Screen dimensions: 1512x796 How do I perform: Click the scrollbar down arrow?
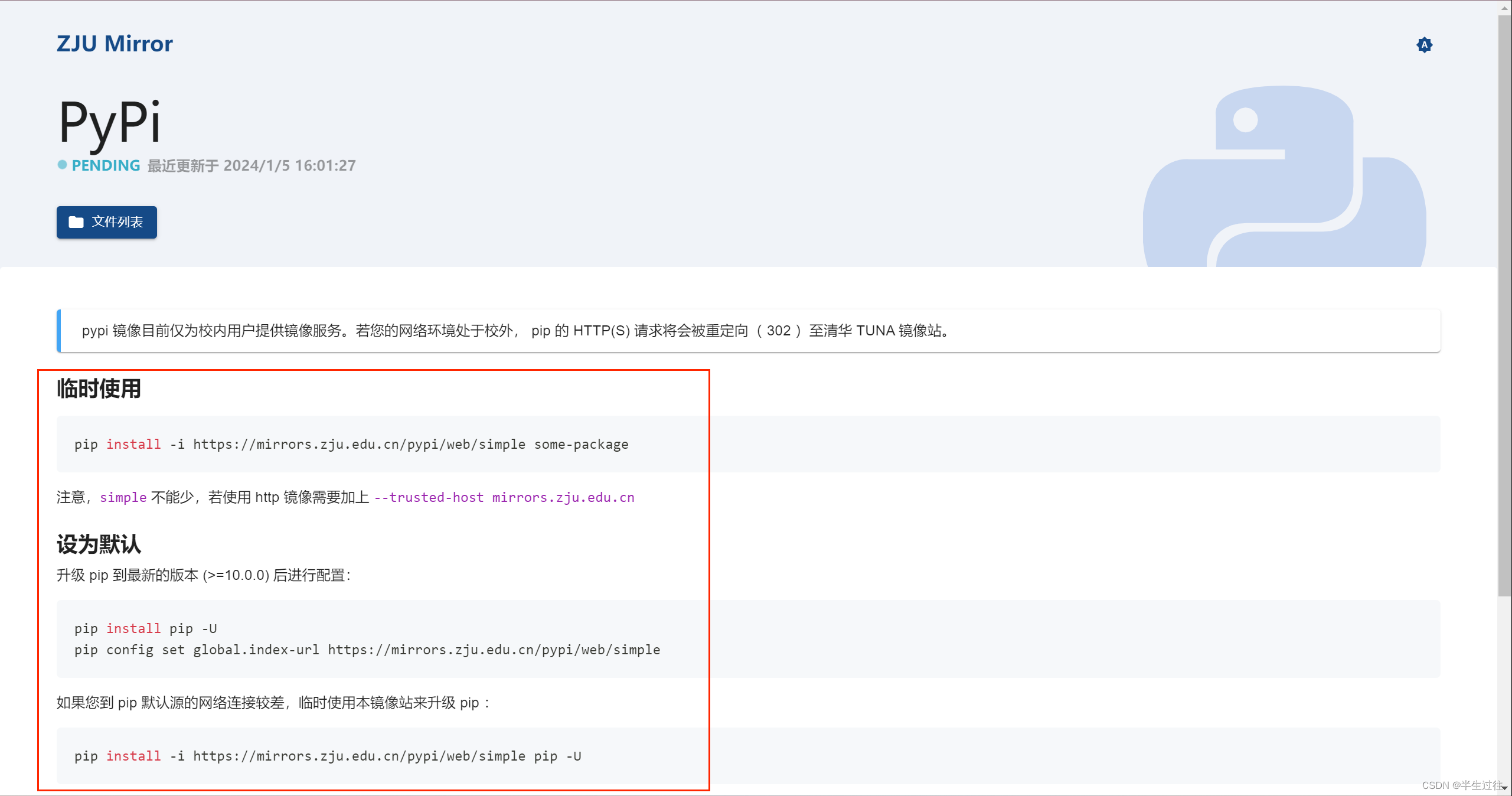[1504, 788]
